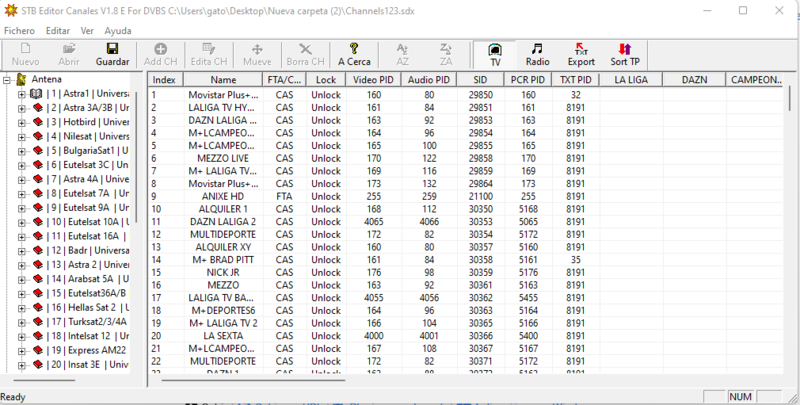Open the Ayuda menu
800x405 pixels.
pyautogui.click(x=118, y=31)
